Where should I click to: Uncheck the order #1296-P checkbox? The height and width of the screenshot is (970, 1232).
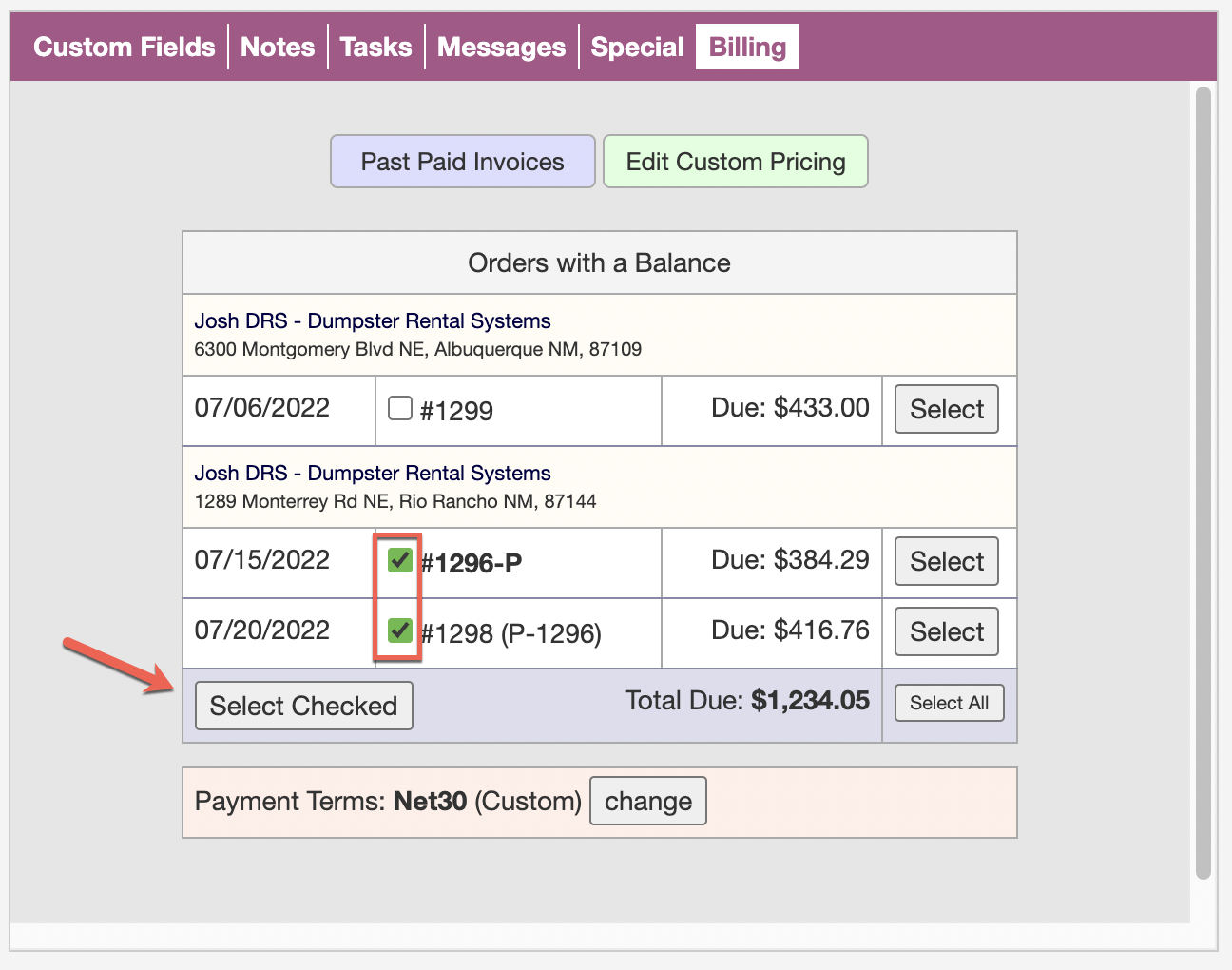(400, 560)
